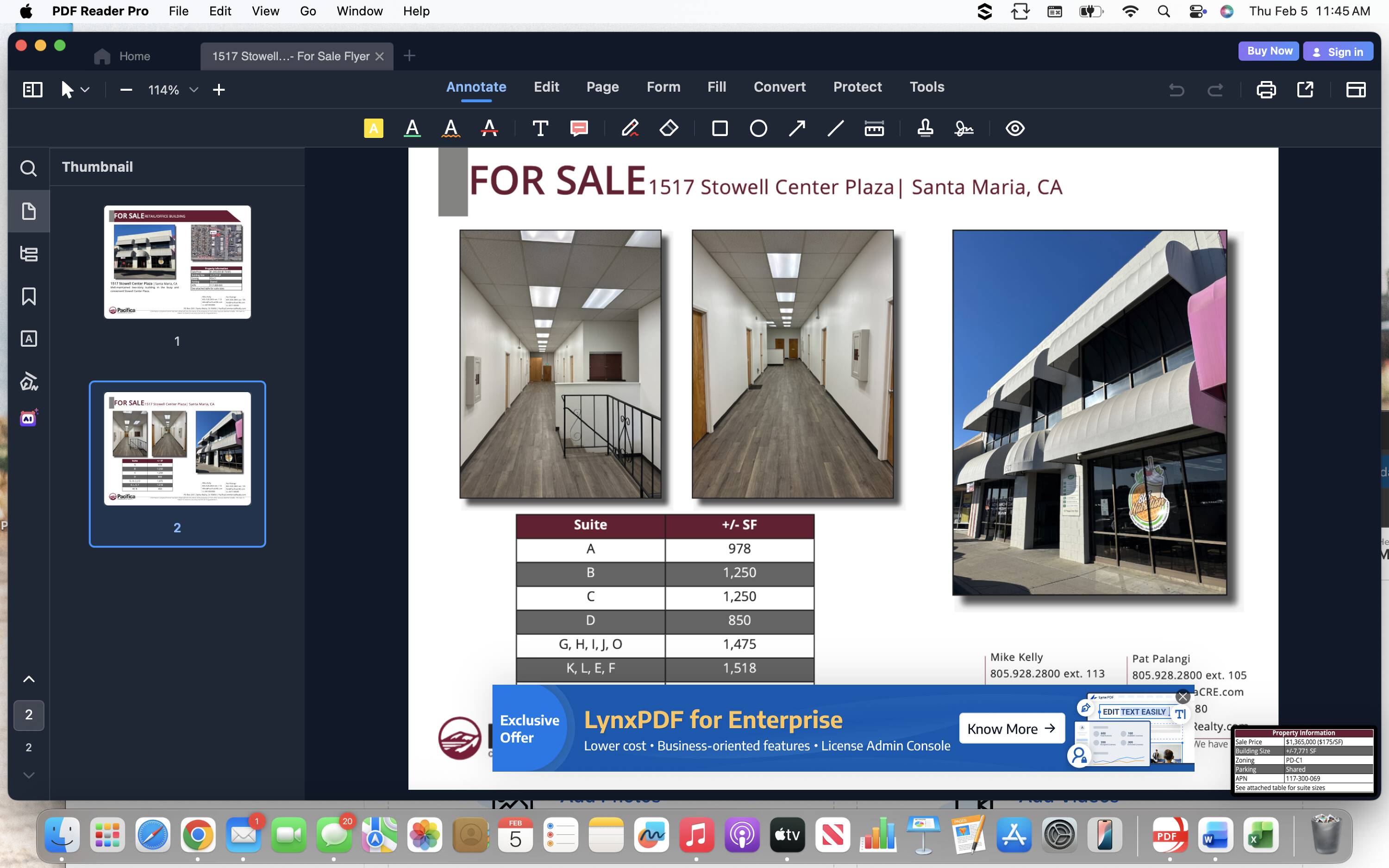Add a comment note annotation
Viewport: 1389px width, 868px height.
[x=579, y=128]
